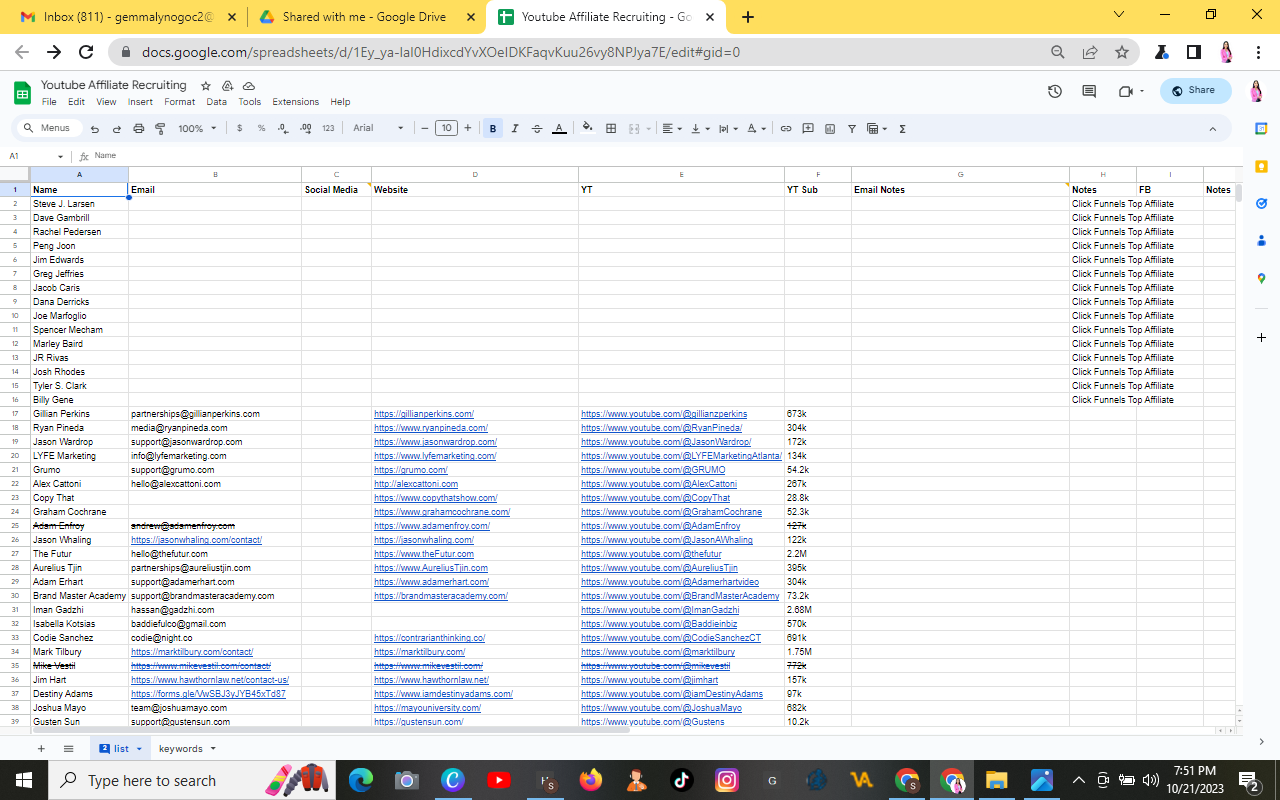This screenshot has height=800, width=1280.
Task: Open the borders tool
Action: tap(611, 128)
